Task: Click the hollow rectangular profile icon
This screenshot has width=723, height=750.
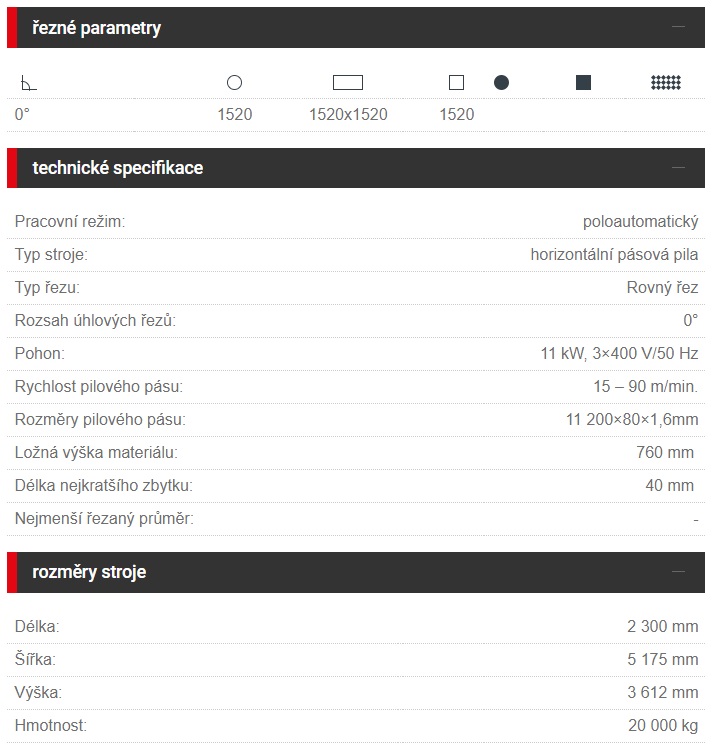Action: click(348, 83)
